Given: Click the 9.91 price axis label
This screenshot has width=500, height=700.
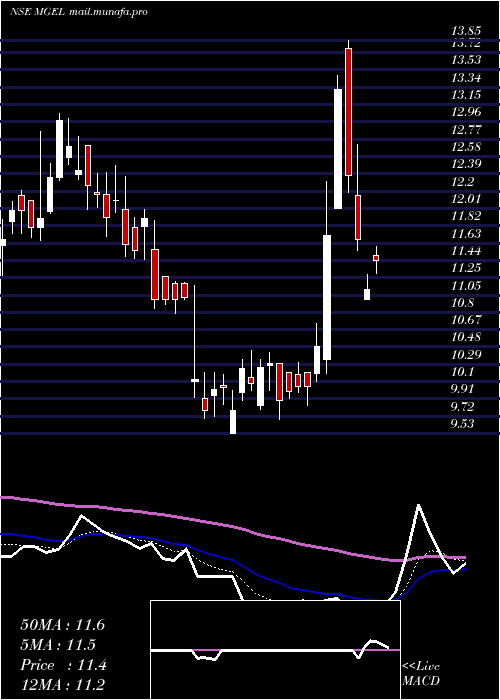Looking at the screenshot, I should tap(462, 389).
